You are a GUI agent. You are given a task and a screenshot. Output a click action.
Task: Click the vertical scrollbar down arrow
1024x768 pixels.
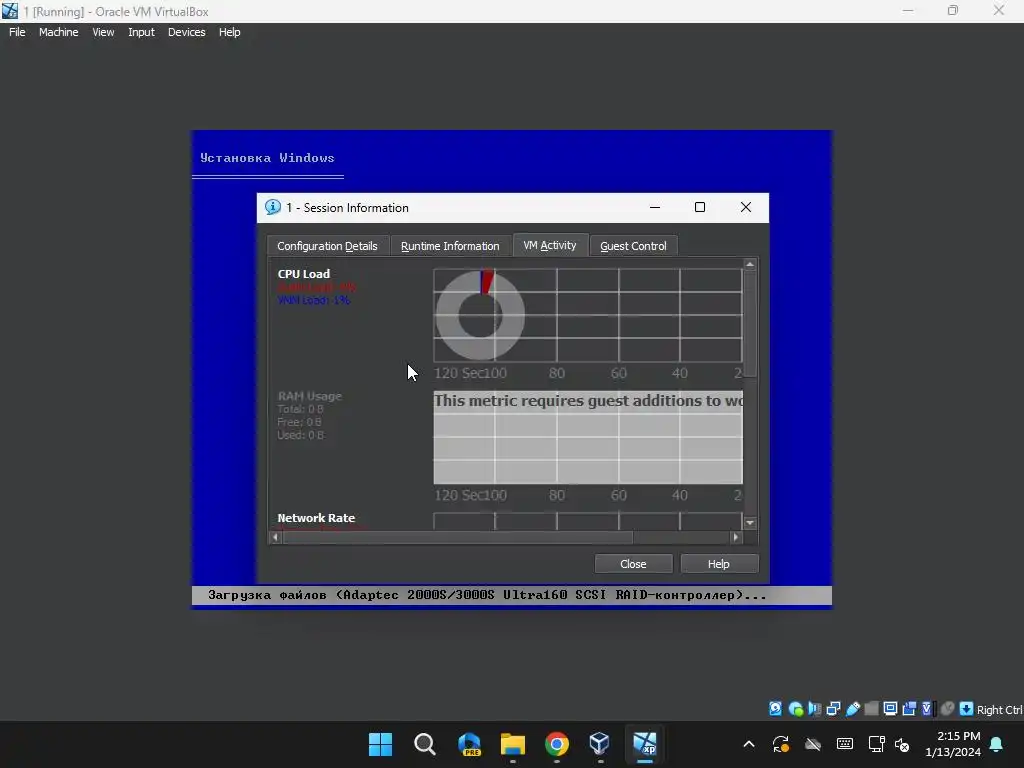(750, 523)
